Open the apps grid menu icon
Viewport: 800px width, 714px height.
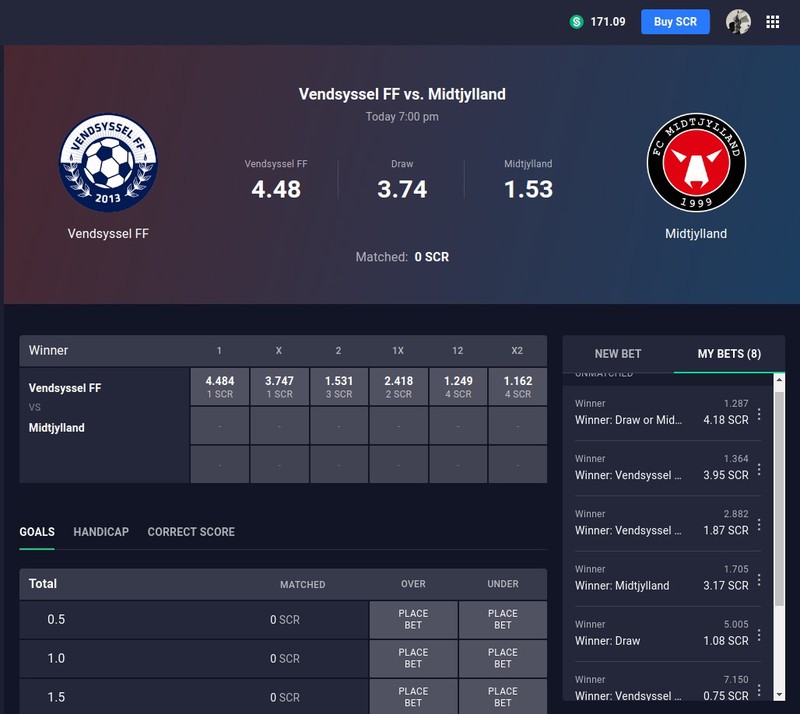pos(772,22)
